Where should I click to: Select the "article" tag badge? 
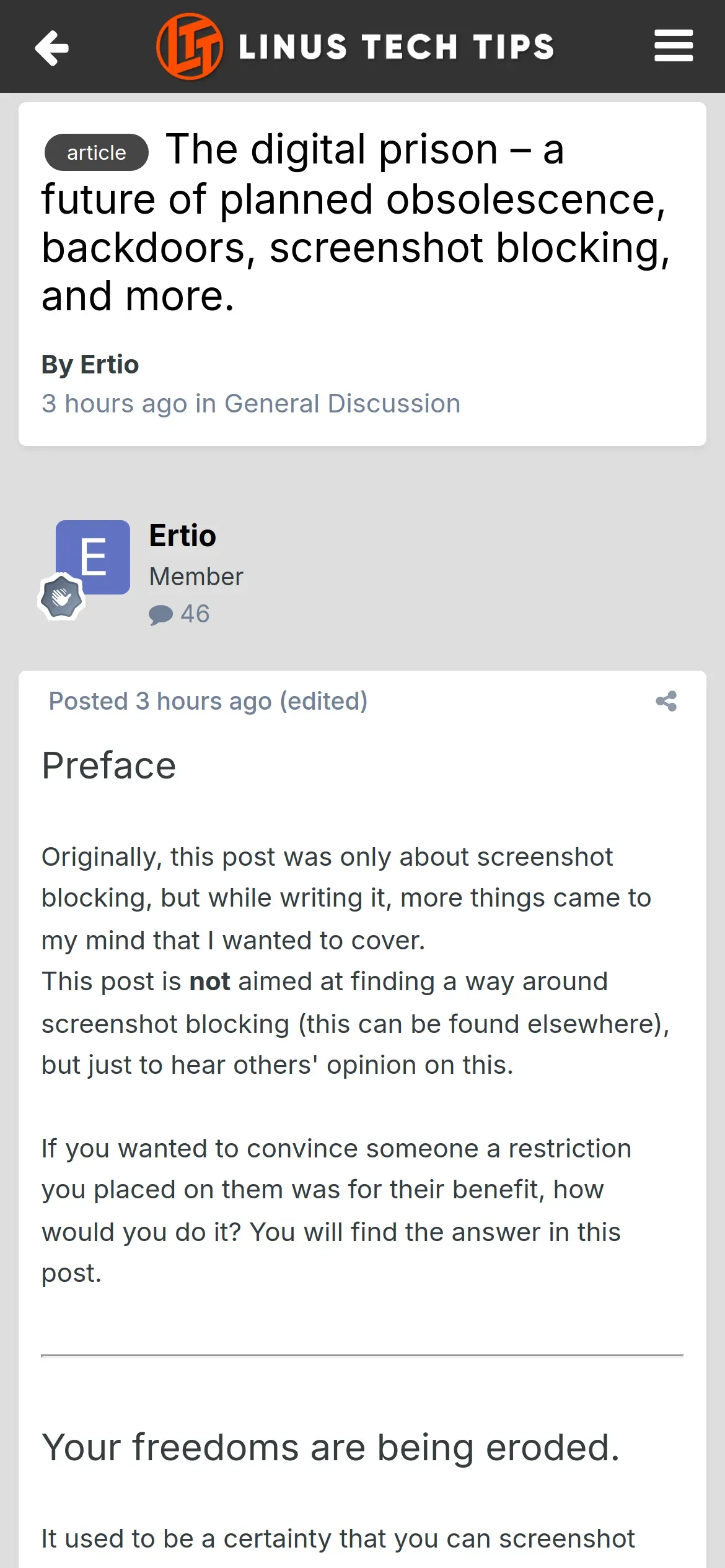click(x=97, y=152)
